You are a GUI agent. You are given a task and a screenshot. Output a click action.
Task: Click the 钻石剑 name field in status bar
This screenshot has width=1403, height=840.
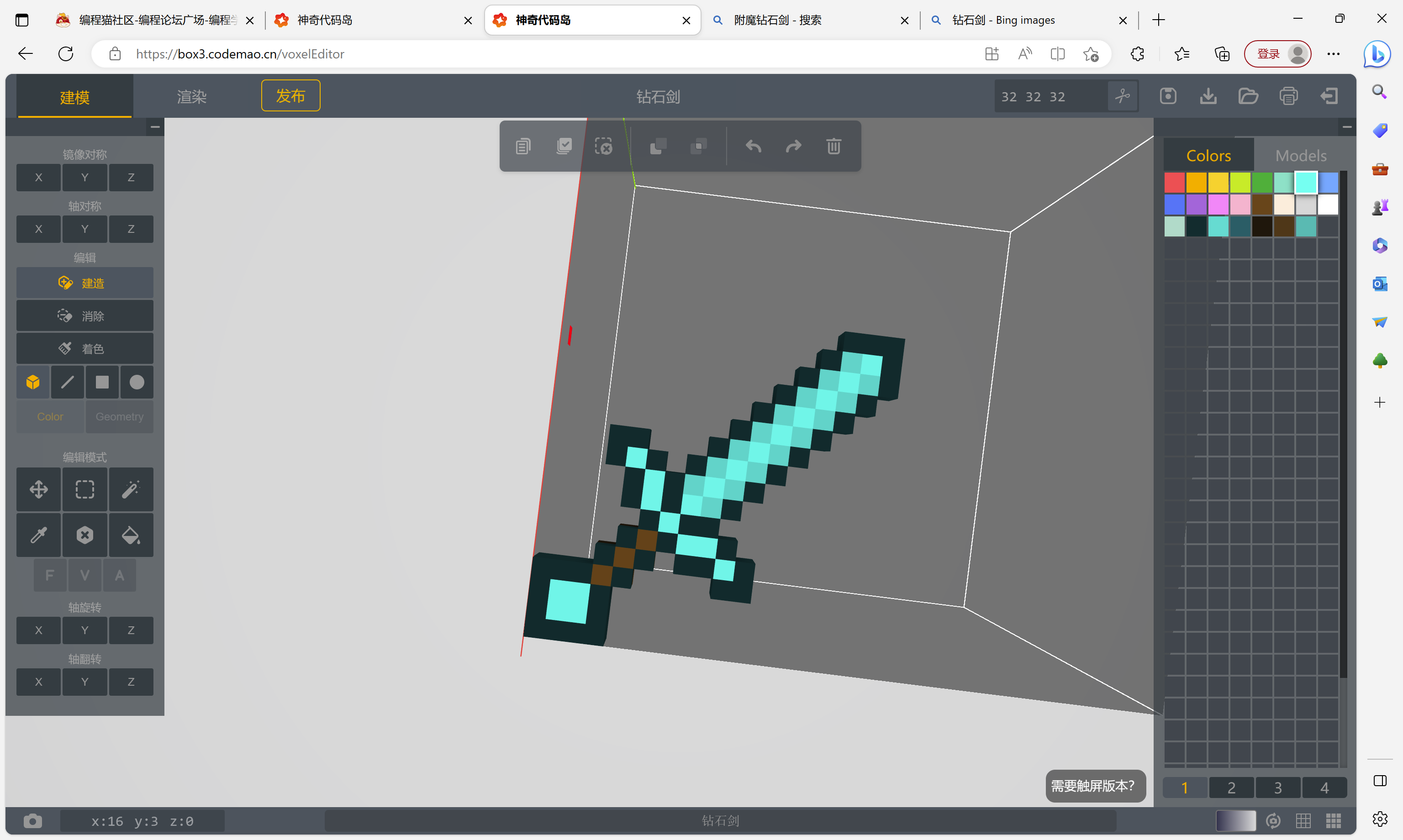pyautogui.click(x=720, y=821)
